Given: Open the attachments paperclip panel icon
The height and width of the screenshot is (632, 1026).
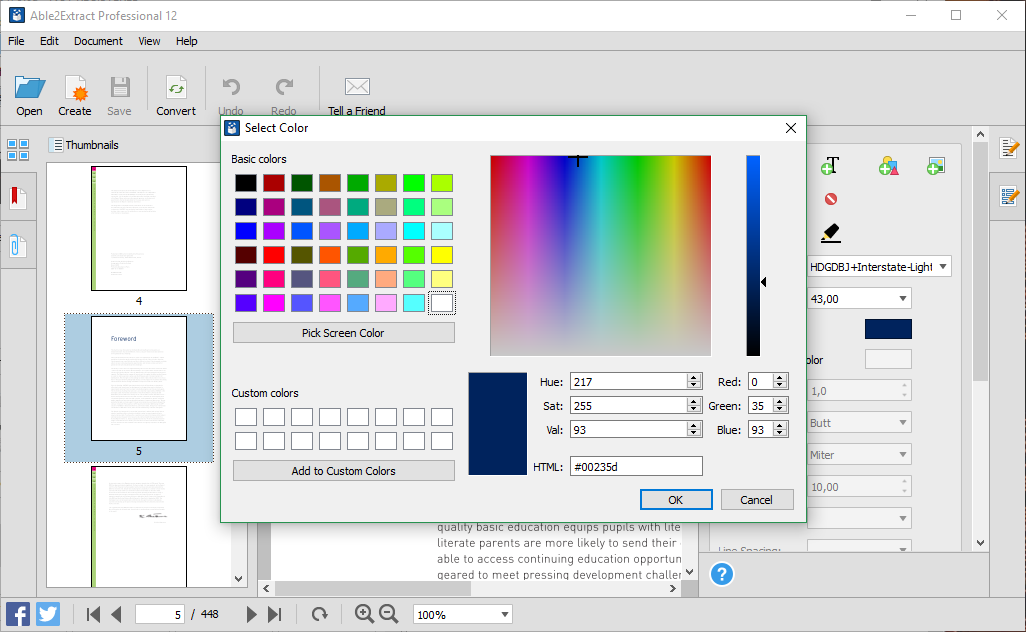Looking at the screenshot, I should point(18,246).
